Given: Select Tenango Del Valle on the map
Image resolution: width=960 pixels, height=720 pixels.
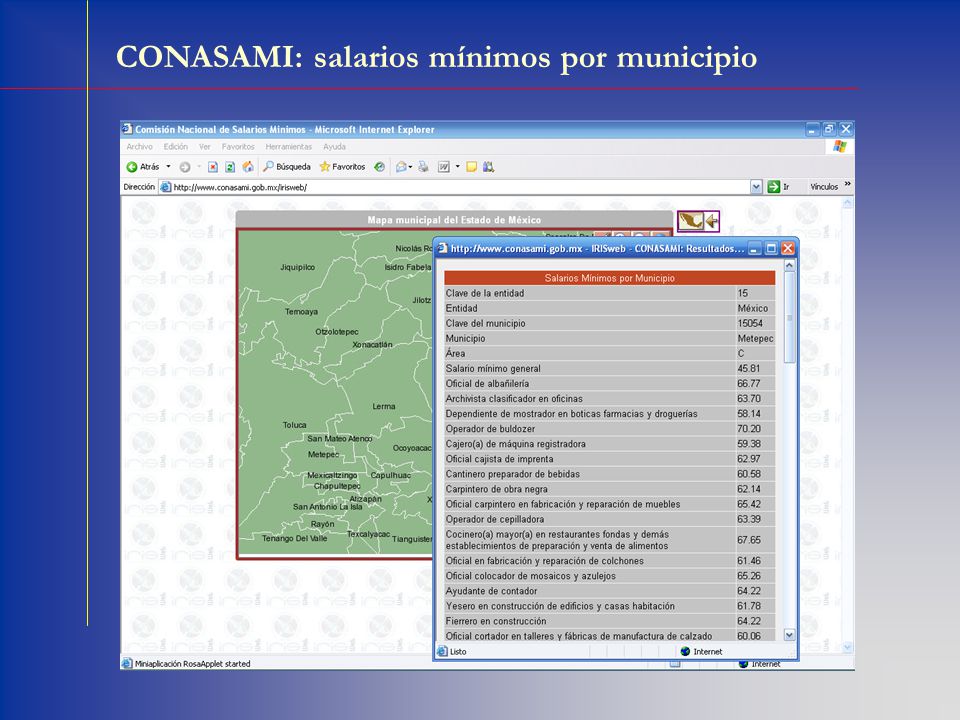Looking at the screenshot, I should pyautogui.click(x=294, y=538).
